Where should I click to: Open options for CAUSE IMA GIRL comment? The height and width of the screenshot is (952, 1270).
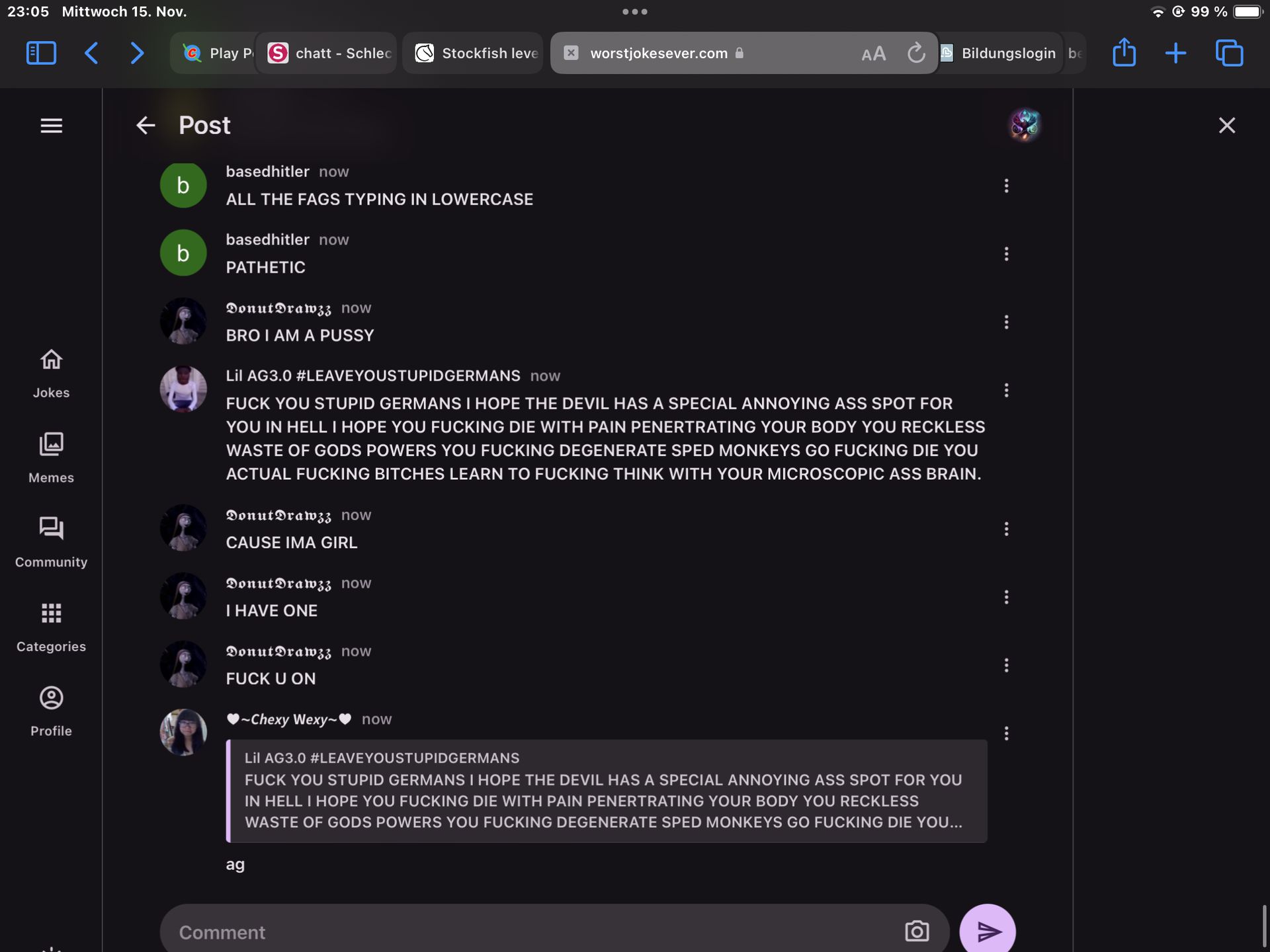pos(1006,529)
